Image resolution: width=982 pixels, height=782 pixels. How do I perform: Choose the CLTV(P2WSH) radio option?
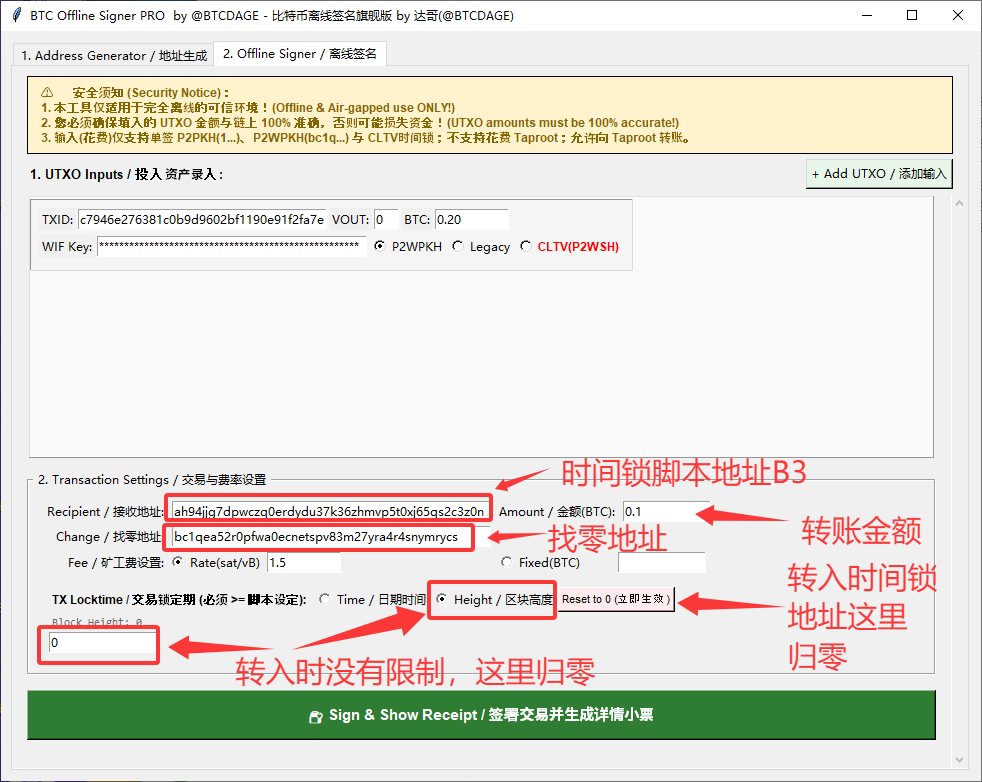click(526, 246)
